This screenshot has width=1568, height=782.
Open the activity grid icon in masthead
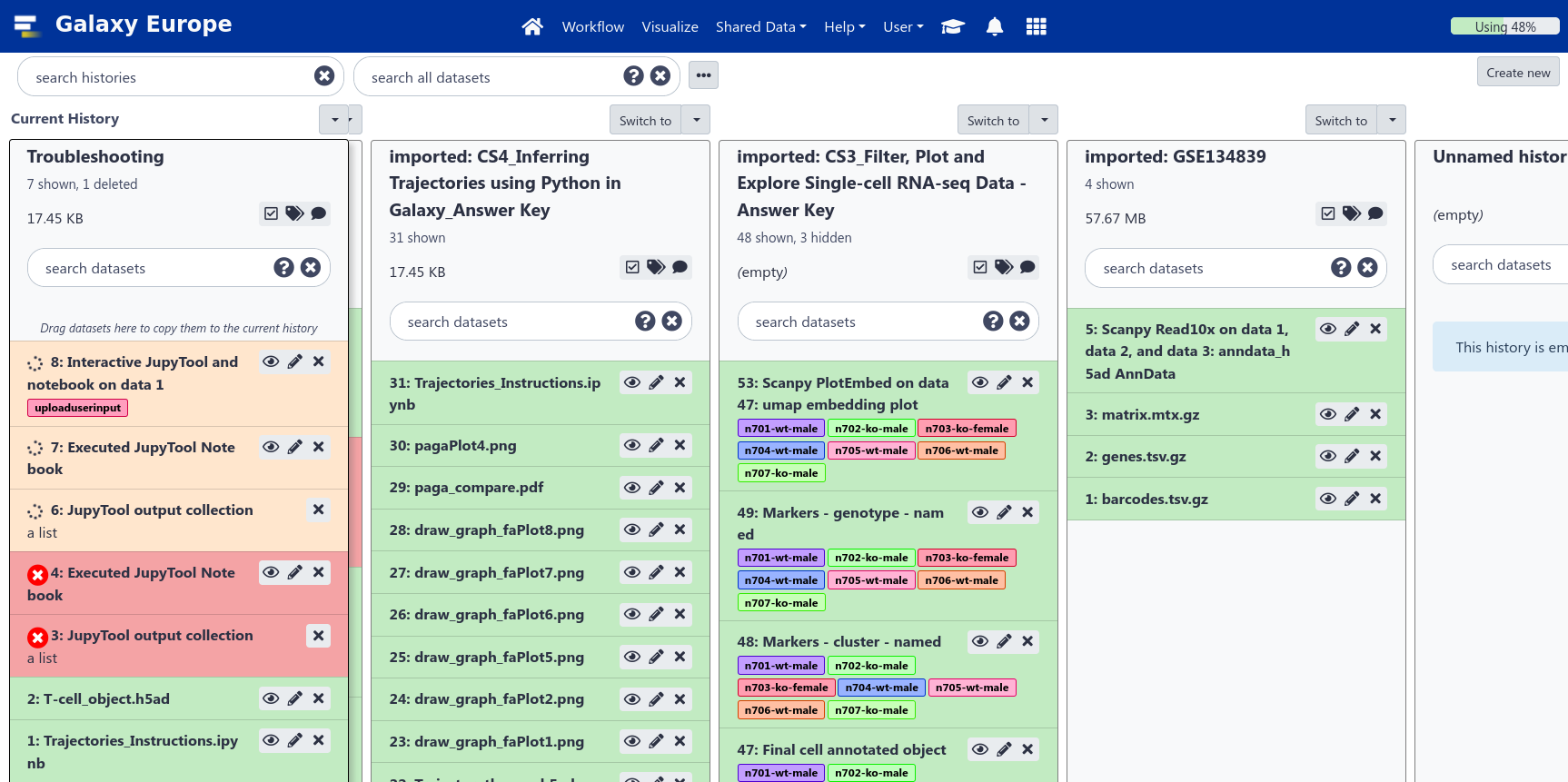[1037, 26]
